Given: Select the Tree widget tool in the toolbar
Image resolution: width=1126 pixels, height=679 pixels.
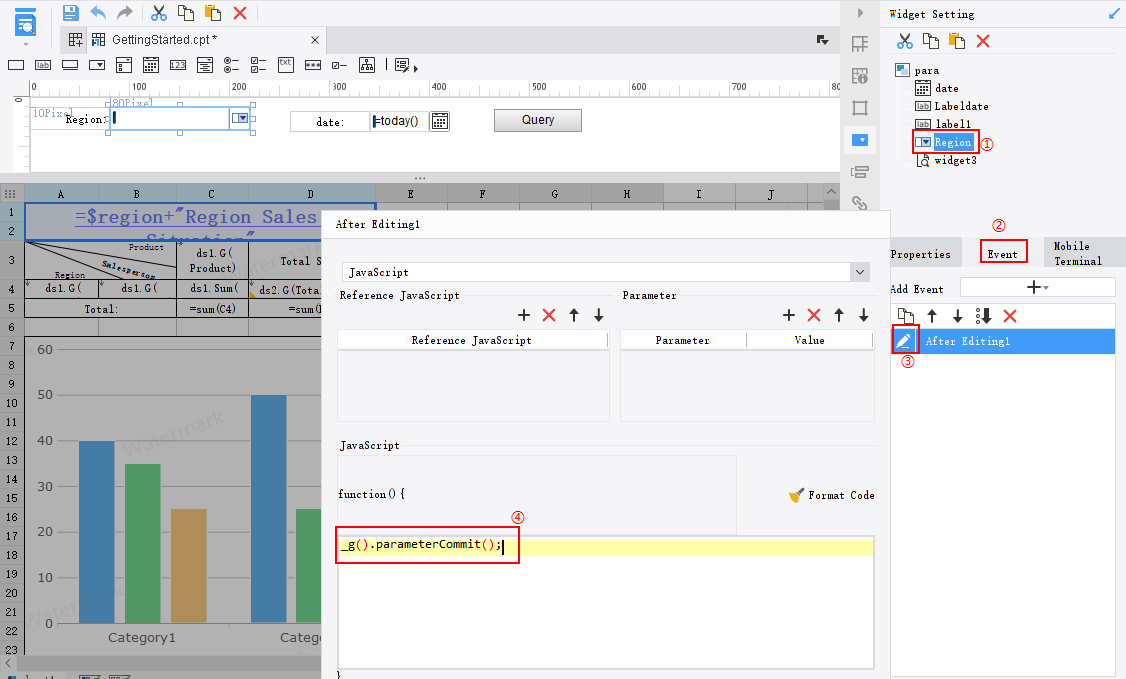Looking at the screenshot, I should tap(367, 64).
